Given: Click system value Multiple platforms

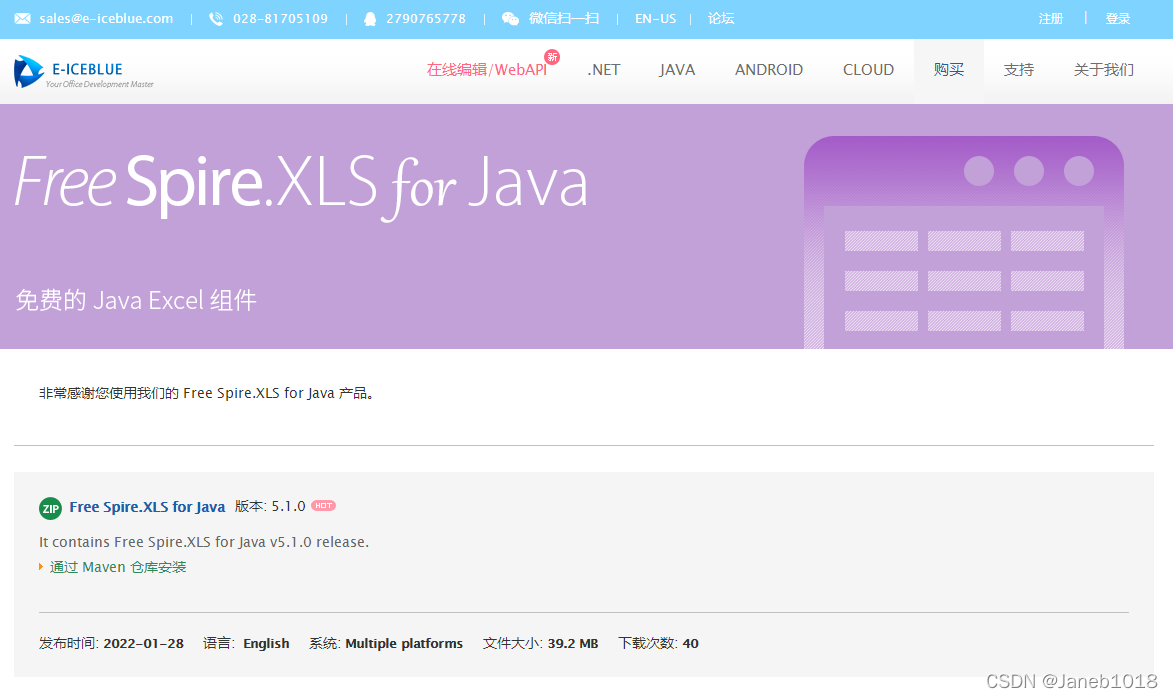Looking at the screenshot, I should [x=404, y=643].
